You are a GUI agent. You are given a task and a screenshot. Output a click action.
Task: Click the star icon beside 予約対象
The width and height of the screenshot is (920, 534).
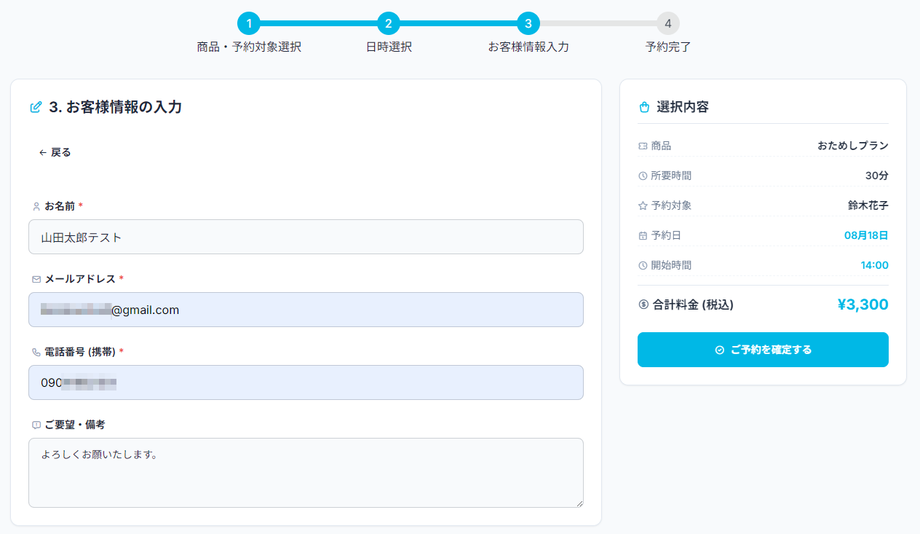click(642, 206)
